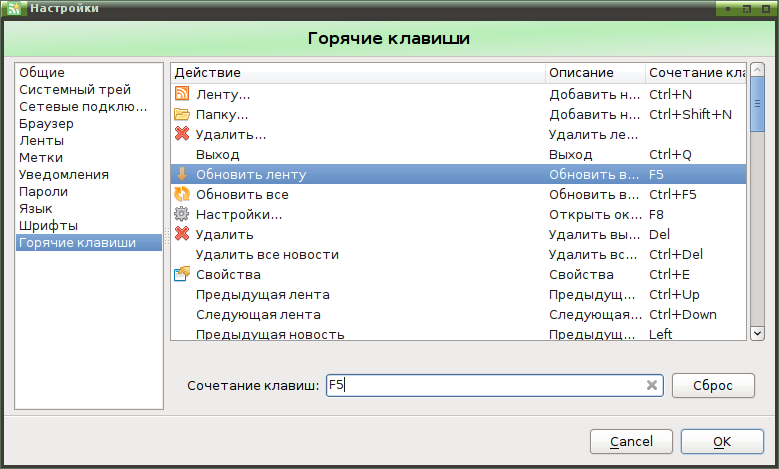
Task: Select the Следующая лента action row
Action: click(x=459, y=314)
